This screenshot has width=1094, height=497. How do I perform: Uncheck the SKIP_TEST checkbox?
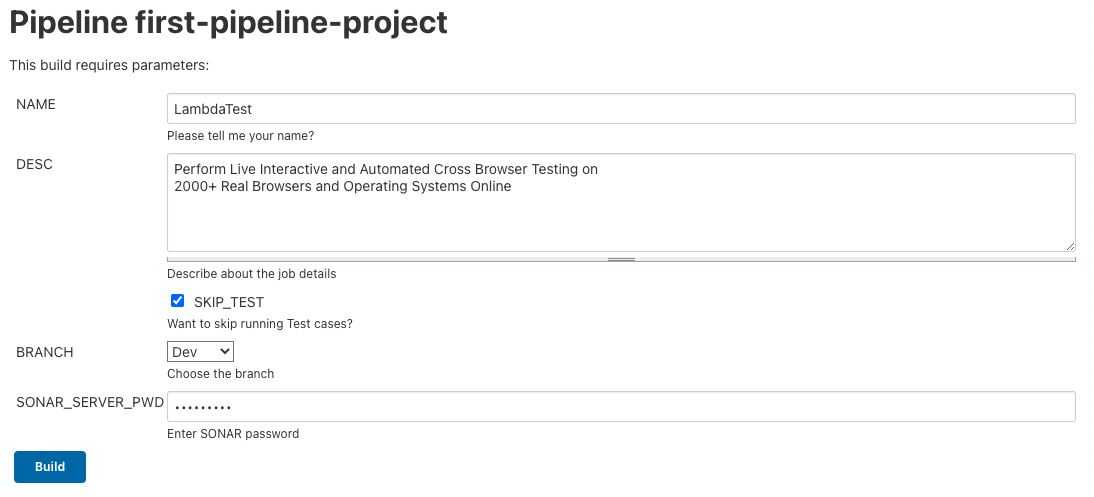(x=178, y=300)
